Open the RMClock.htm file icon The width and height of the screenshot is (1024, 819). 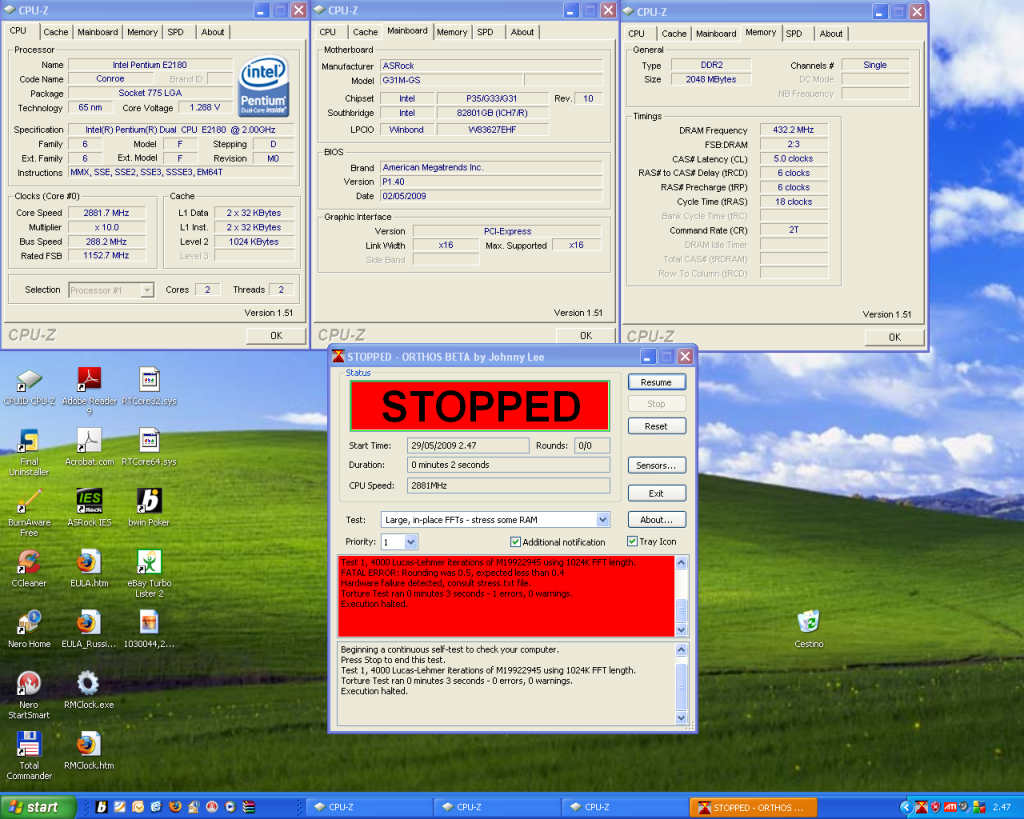[x=89, y=750]
